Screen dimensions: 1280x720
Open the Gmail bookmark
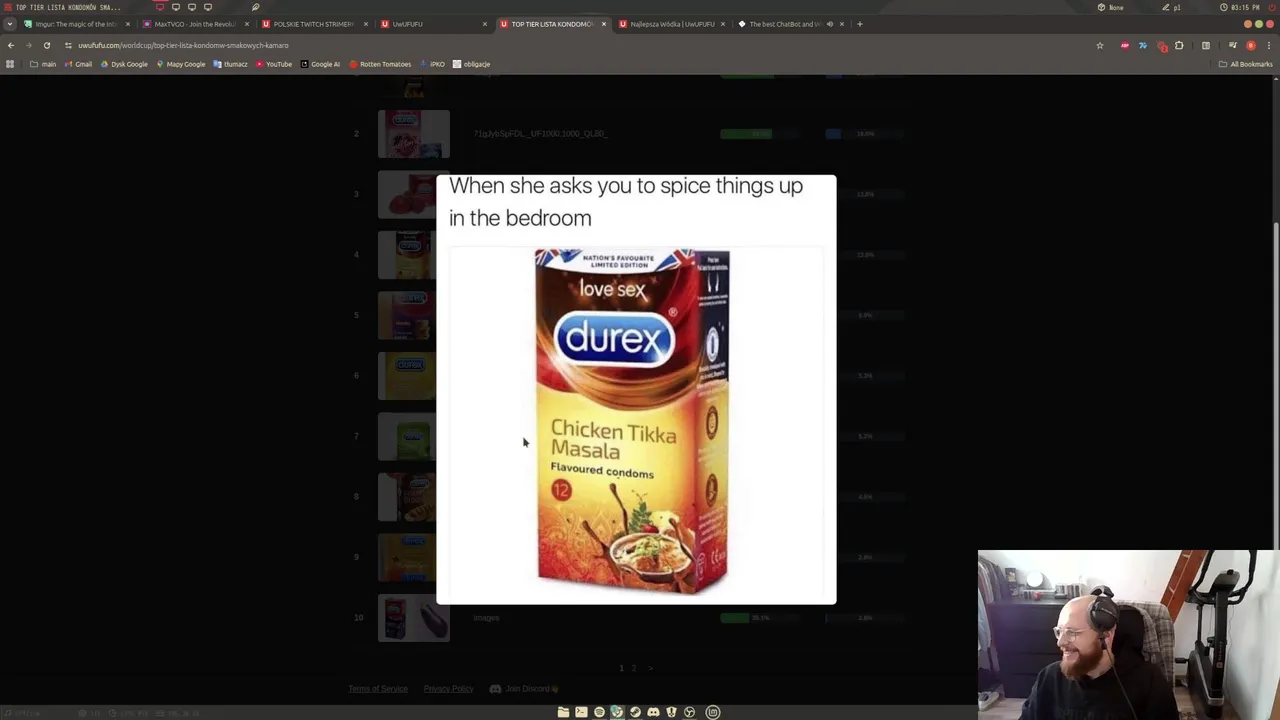[x=78, y=64]
